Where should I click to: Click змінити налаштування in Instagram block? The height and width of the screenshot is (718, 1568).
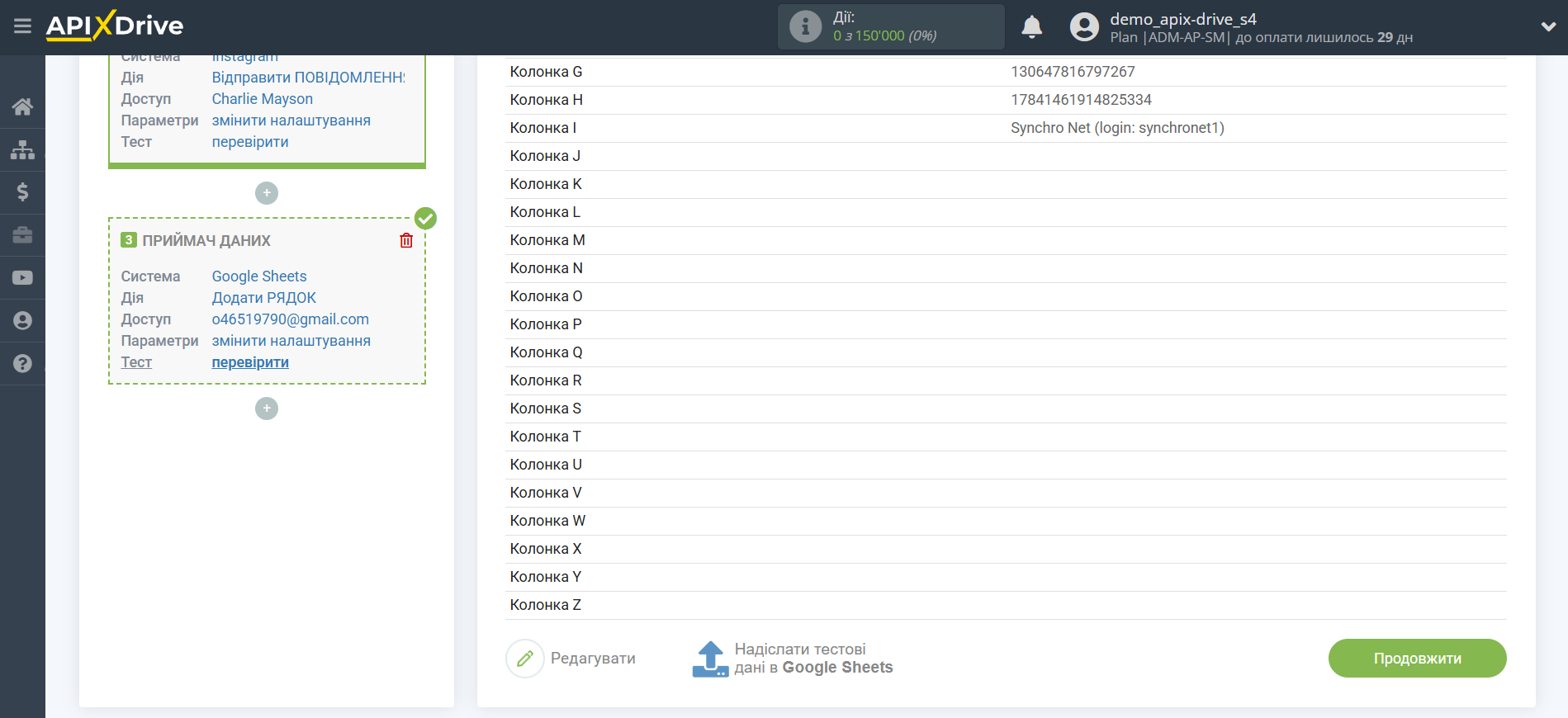pyautogui.click(x=291, y=120)
